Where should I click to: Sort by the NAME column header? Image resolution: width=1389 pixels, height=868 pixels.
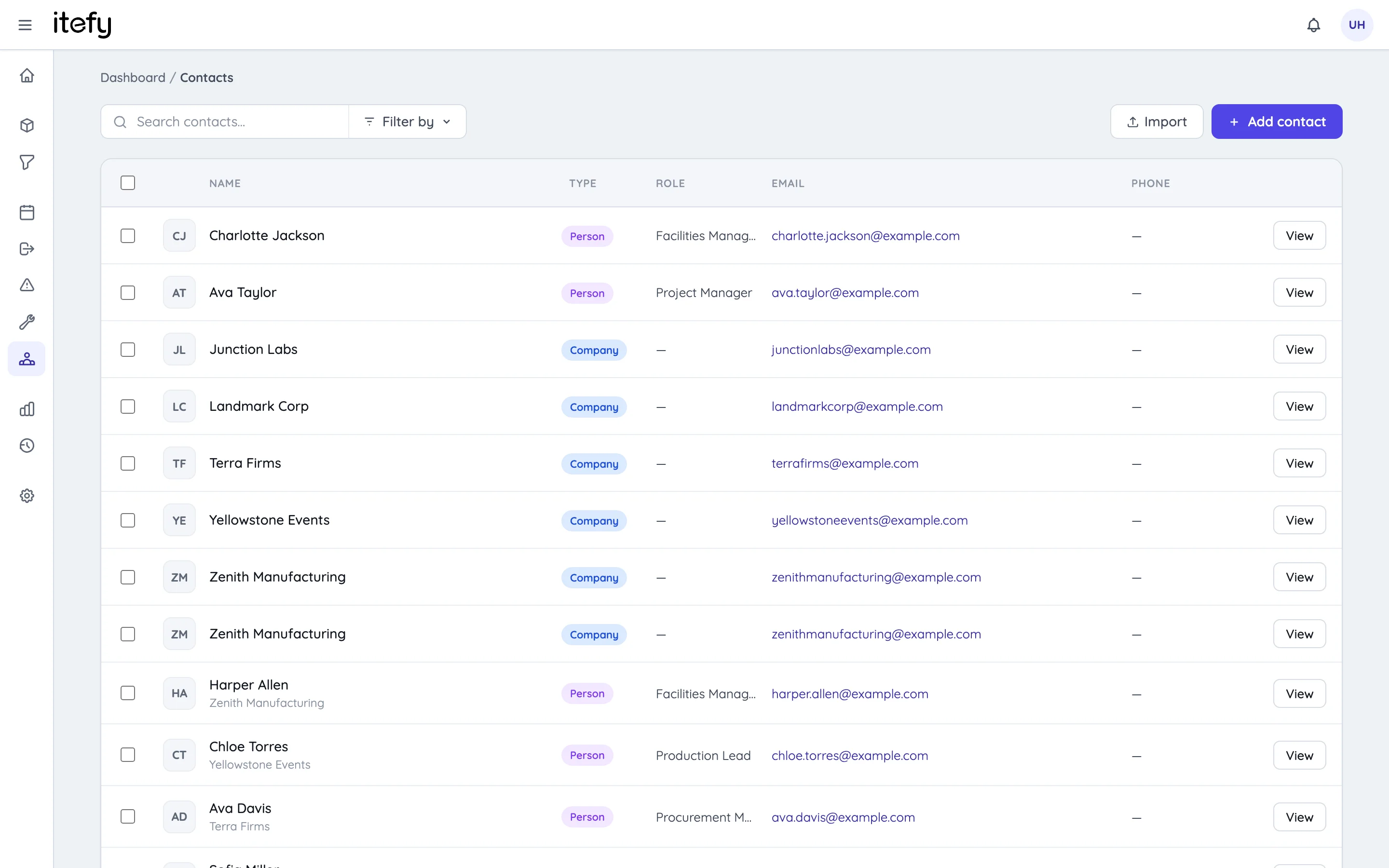[x=225, y=183]
